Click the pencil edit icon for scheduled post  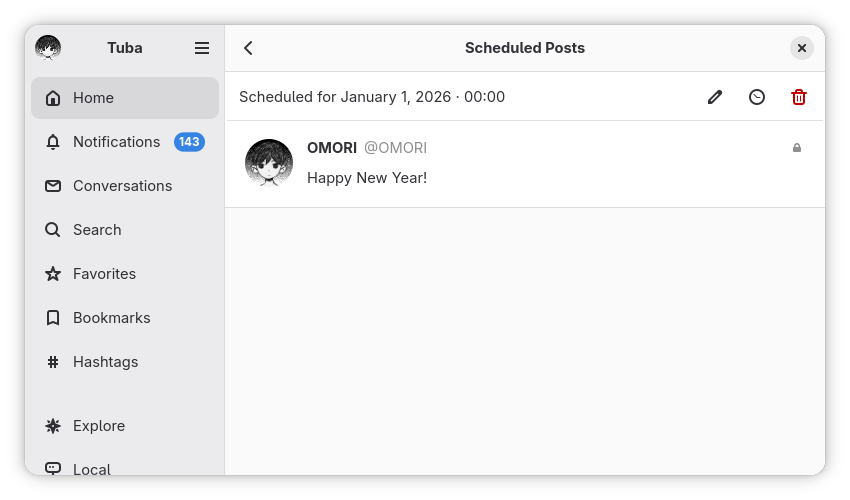[x=714, y=97]
